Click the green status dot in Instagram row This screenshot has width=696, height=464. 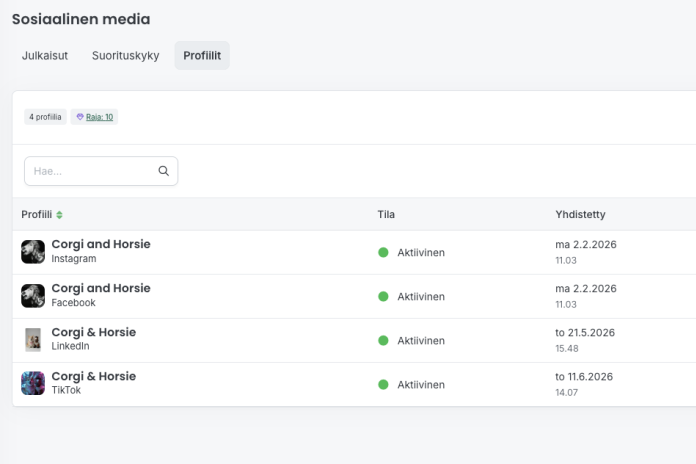pos(383,252)
